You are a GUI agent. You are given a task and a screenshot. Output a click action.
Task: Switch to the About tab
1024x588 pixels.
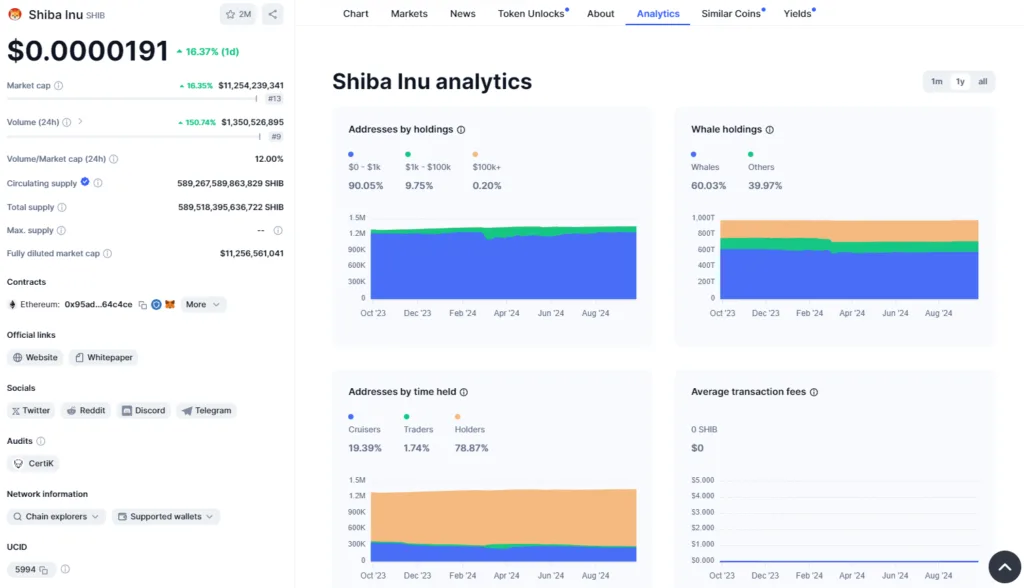point(600,14)
